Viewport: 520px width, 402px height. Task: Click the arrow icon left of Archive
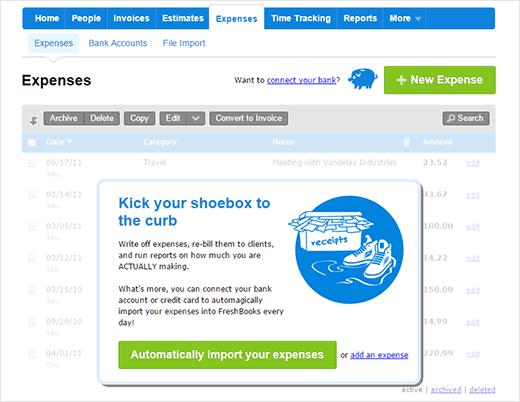(x=33, y=121)
